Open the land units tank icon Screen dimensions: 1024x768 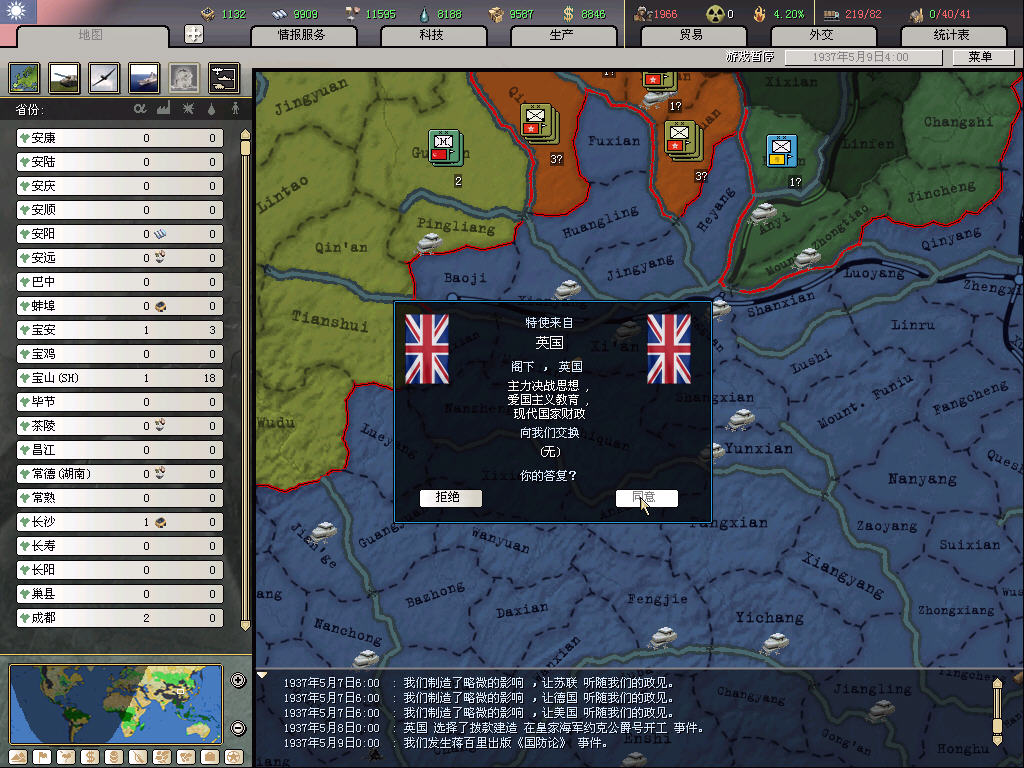pyautogui.click(x=65, y=78)
